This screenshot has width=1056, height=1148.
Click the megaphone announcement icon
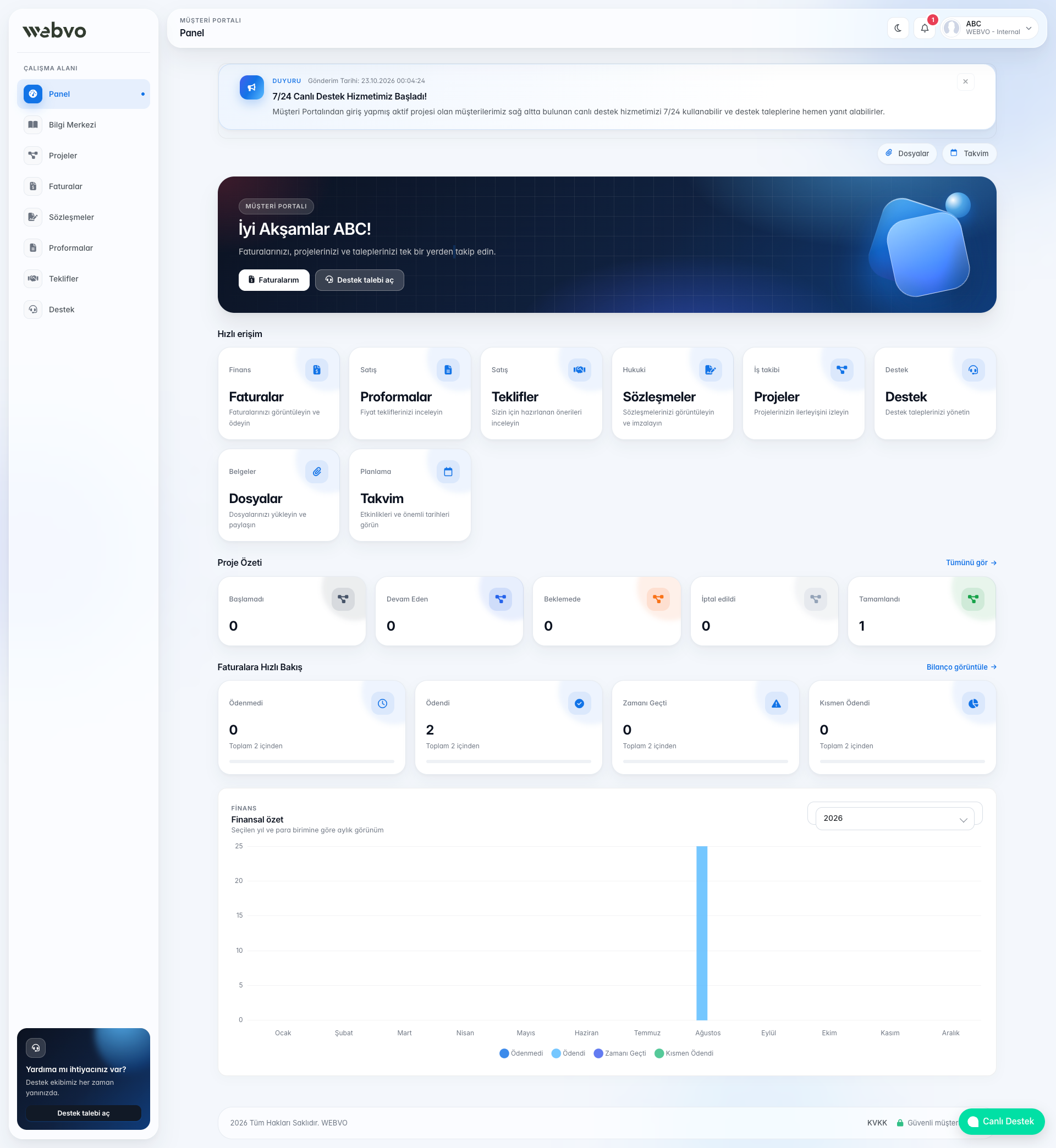251,87
